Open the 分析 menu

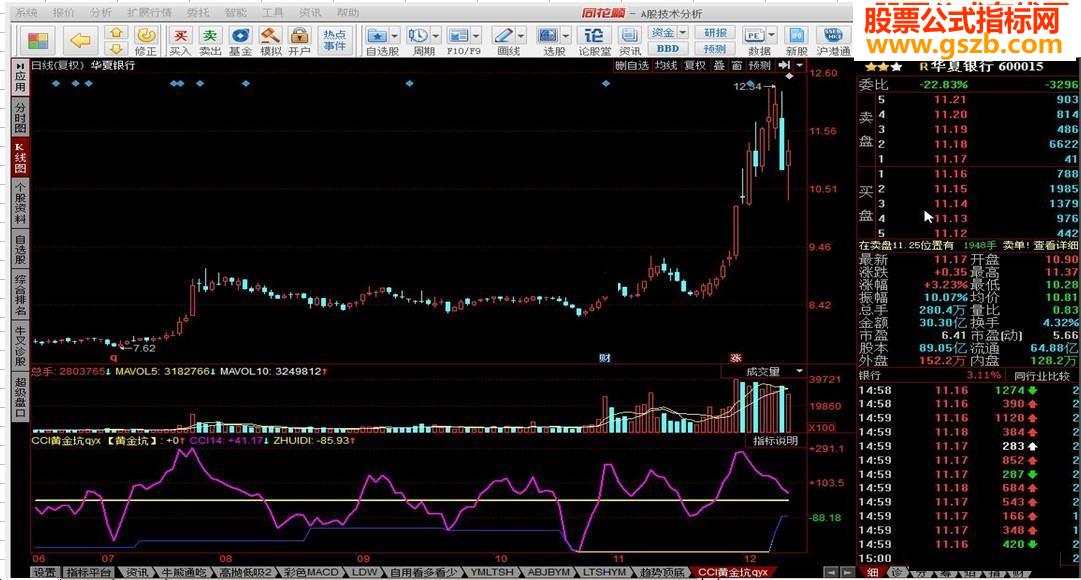[101, 12]
